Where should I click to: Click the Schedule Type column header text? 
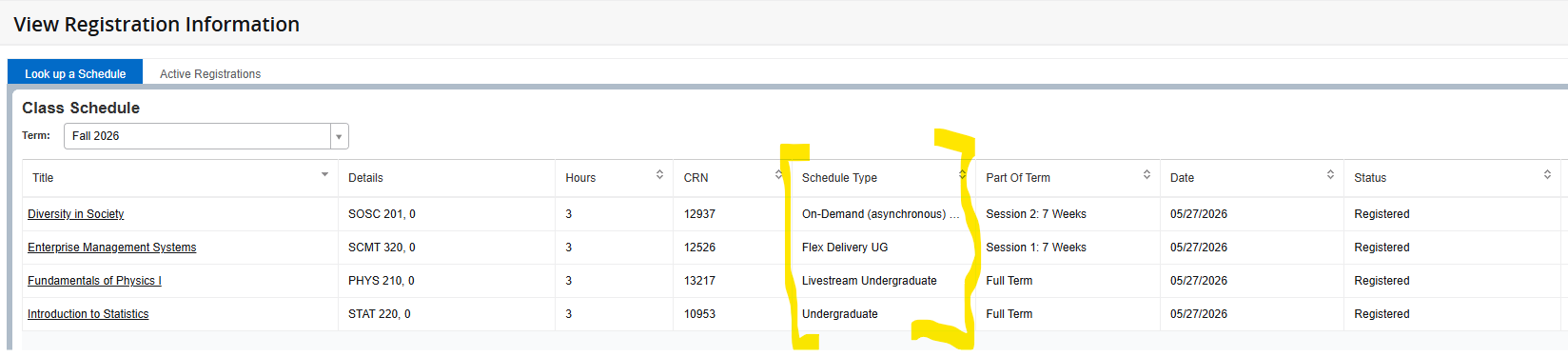[839, 178]
